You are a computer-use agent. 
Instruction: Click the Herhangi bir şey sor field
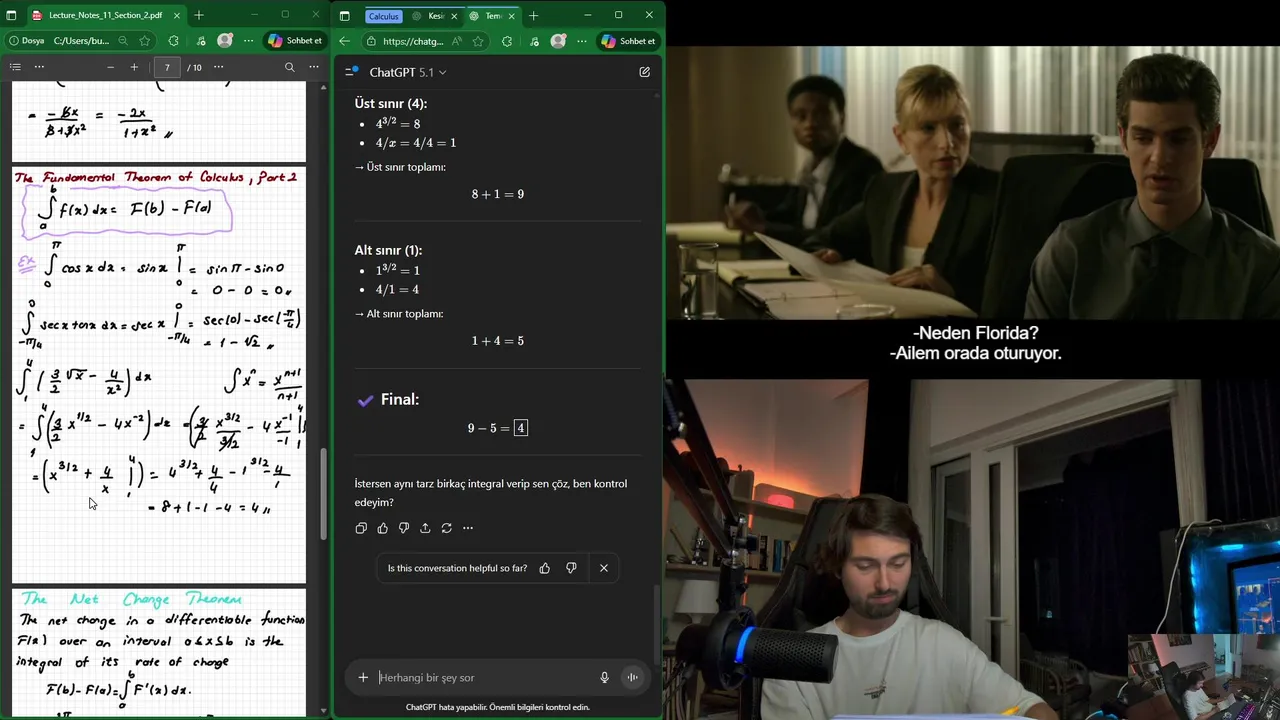[485, 677]
